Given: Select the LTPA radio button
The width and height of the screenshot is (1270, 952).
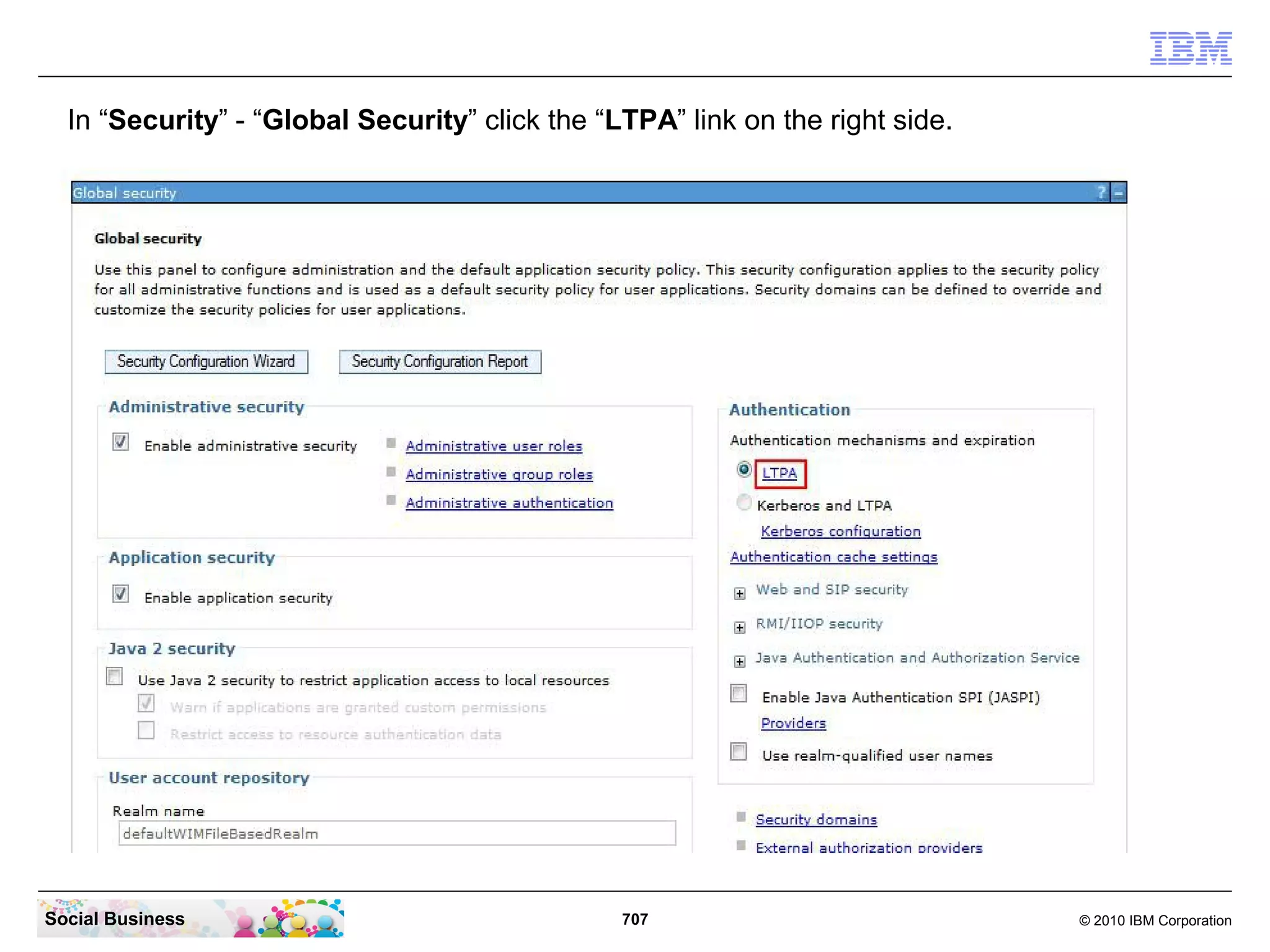Looking at the screenshot, I should tap(744, 469).
